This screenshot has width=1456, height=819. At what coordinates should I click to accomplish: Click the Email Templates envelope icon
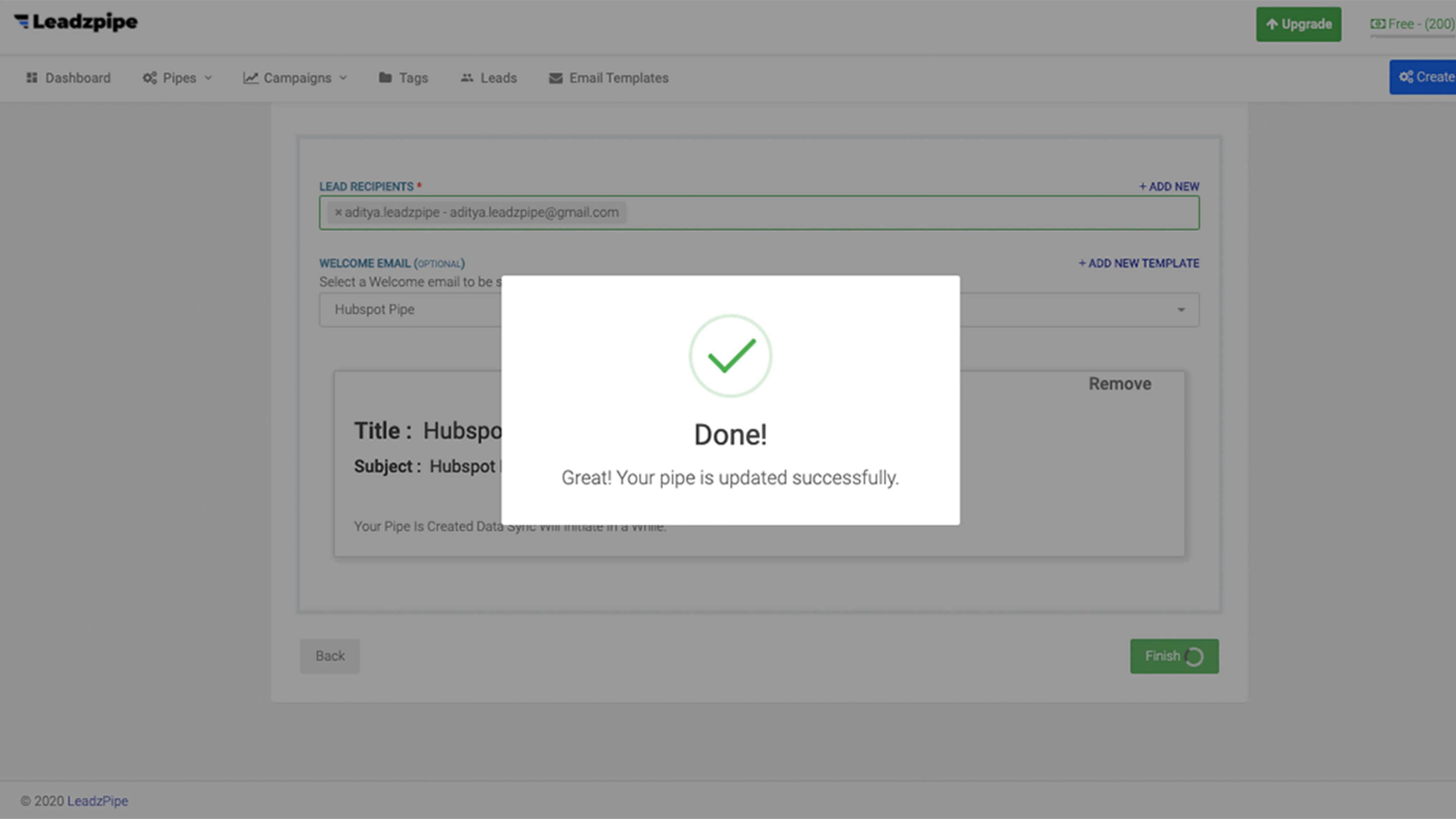pyautogui.click(x=556, y=78)
